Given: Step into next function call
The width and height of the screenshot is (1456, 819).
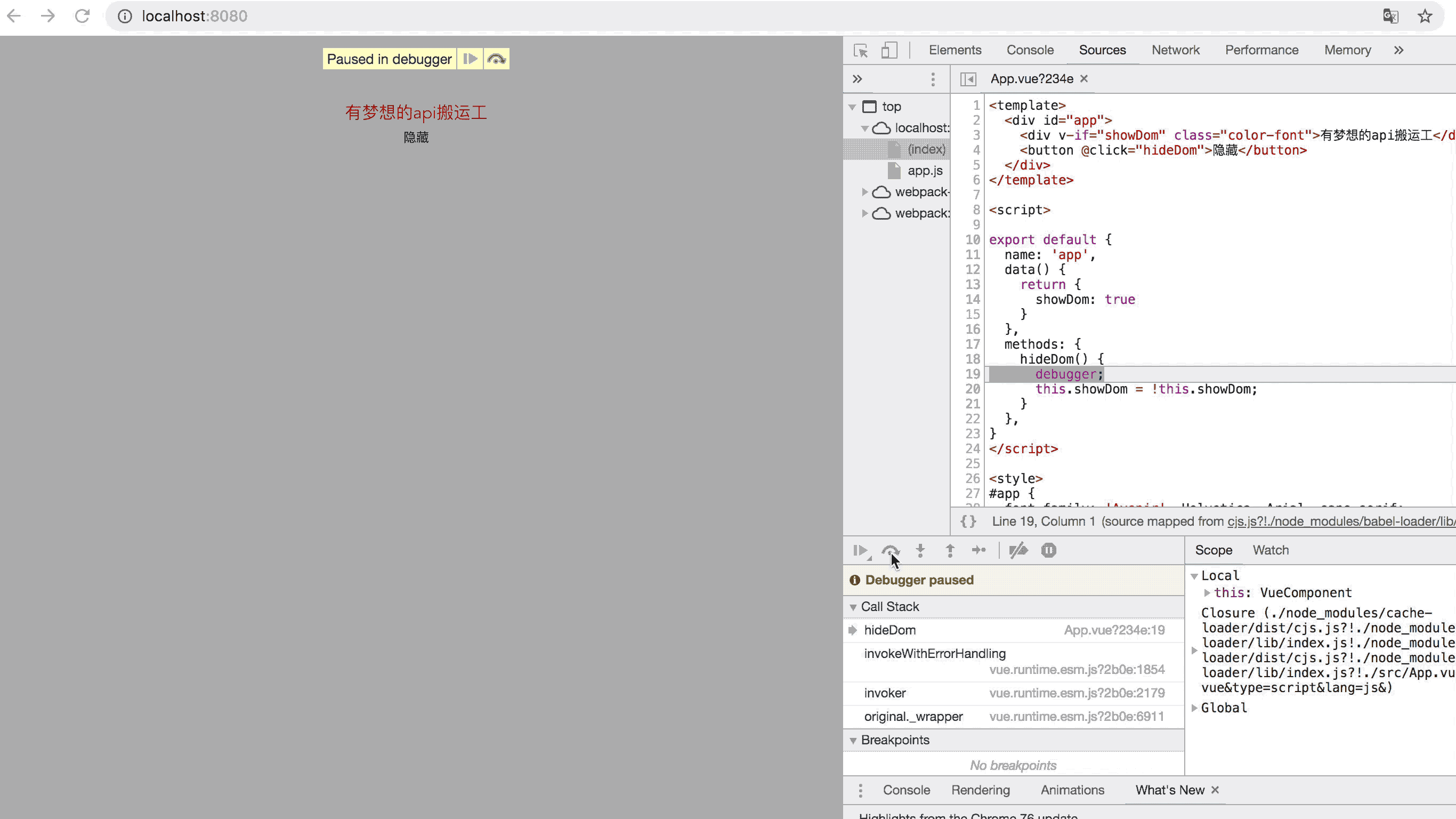Looking at the screenshot, I should click(920, 550).
